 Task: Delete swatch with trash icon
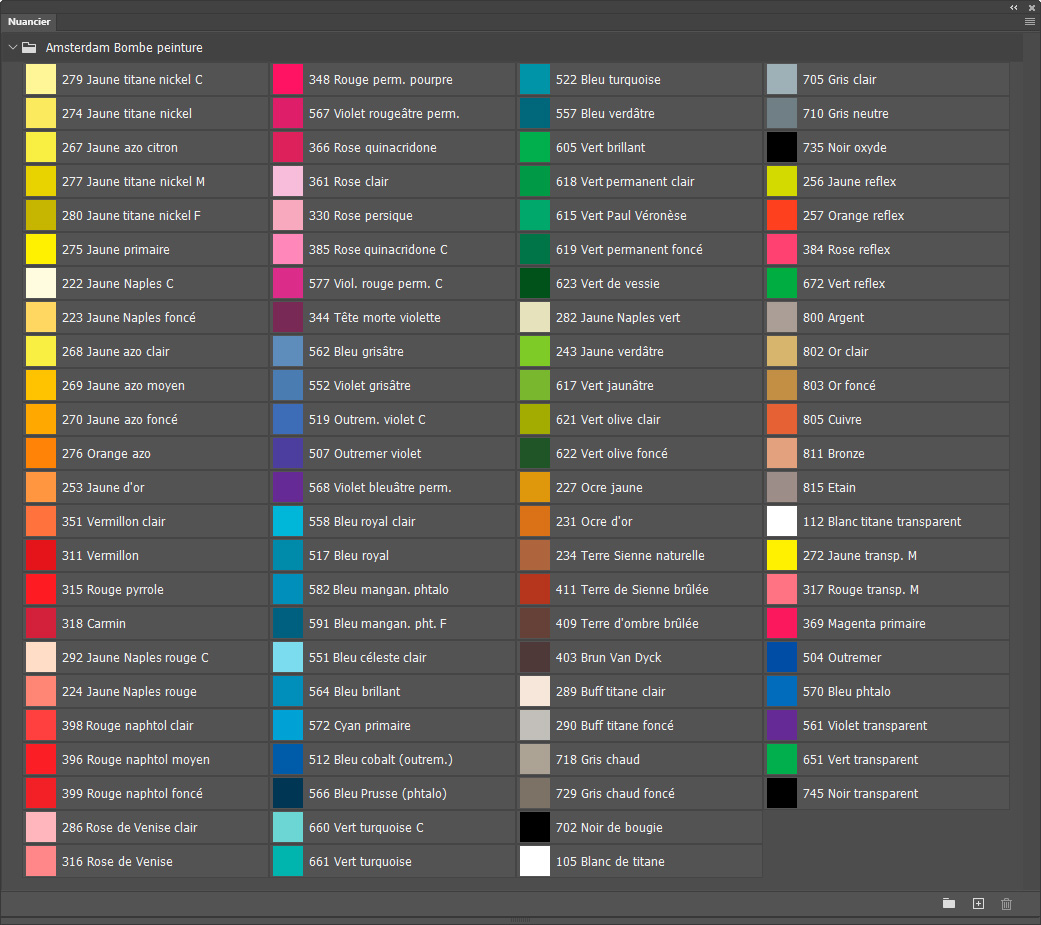(x=1006, y=903)
